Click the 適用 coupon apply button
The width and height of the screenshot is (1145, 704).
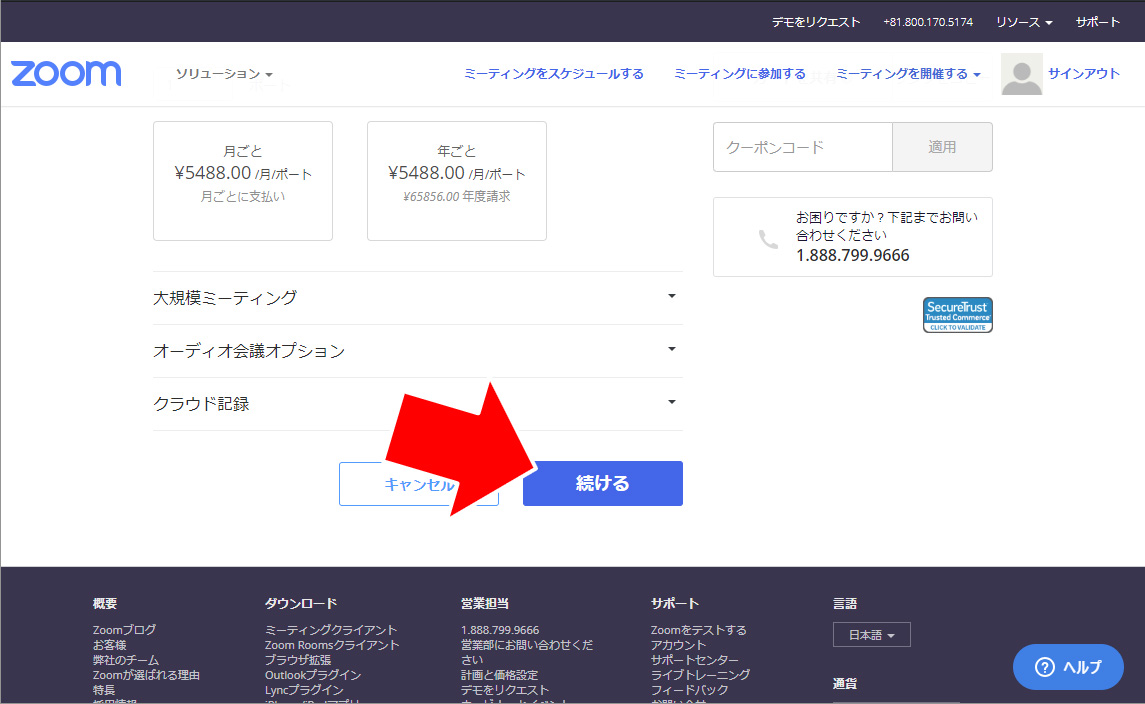(x=942, y=147)
